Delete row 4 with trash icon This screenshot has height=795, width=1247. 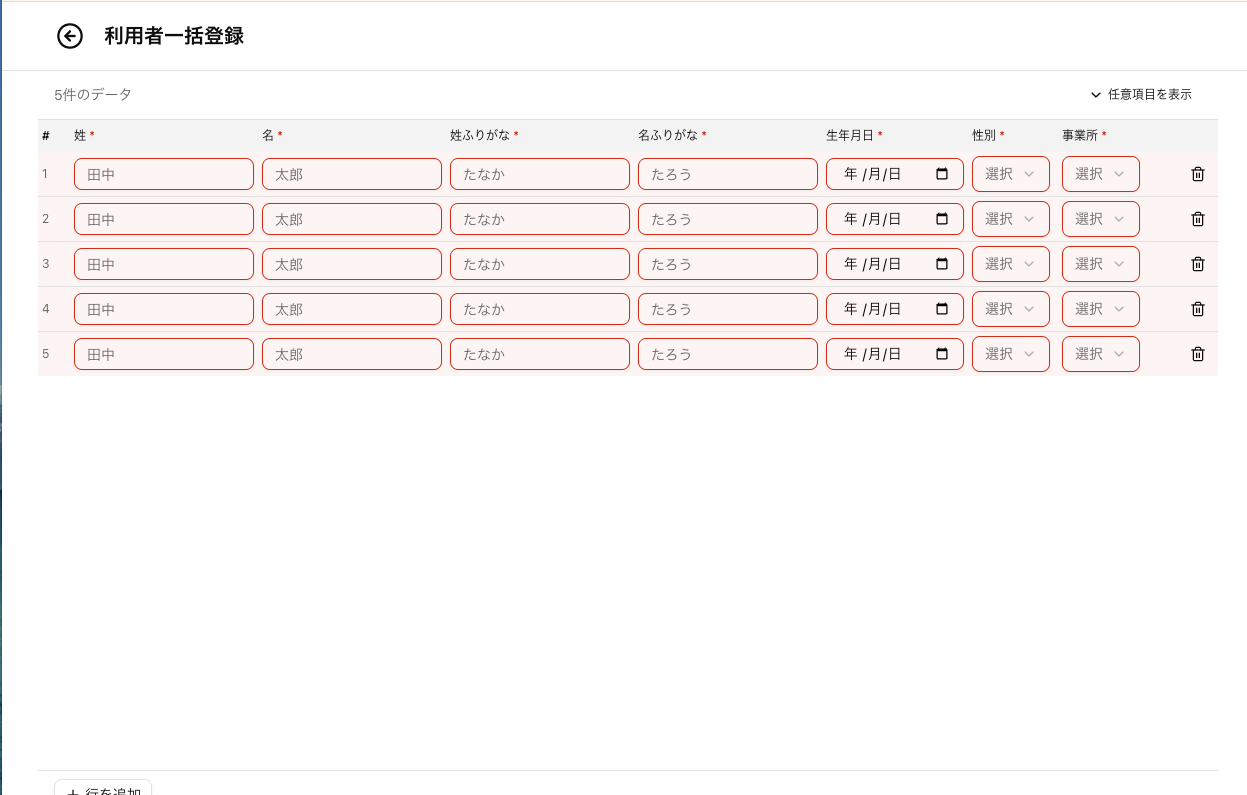point(1197,309)
